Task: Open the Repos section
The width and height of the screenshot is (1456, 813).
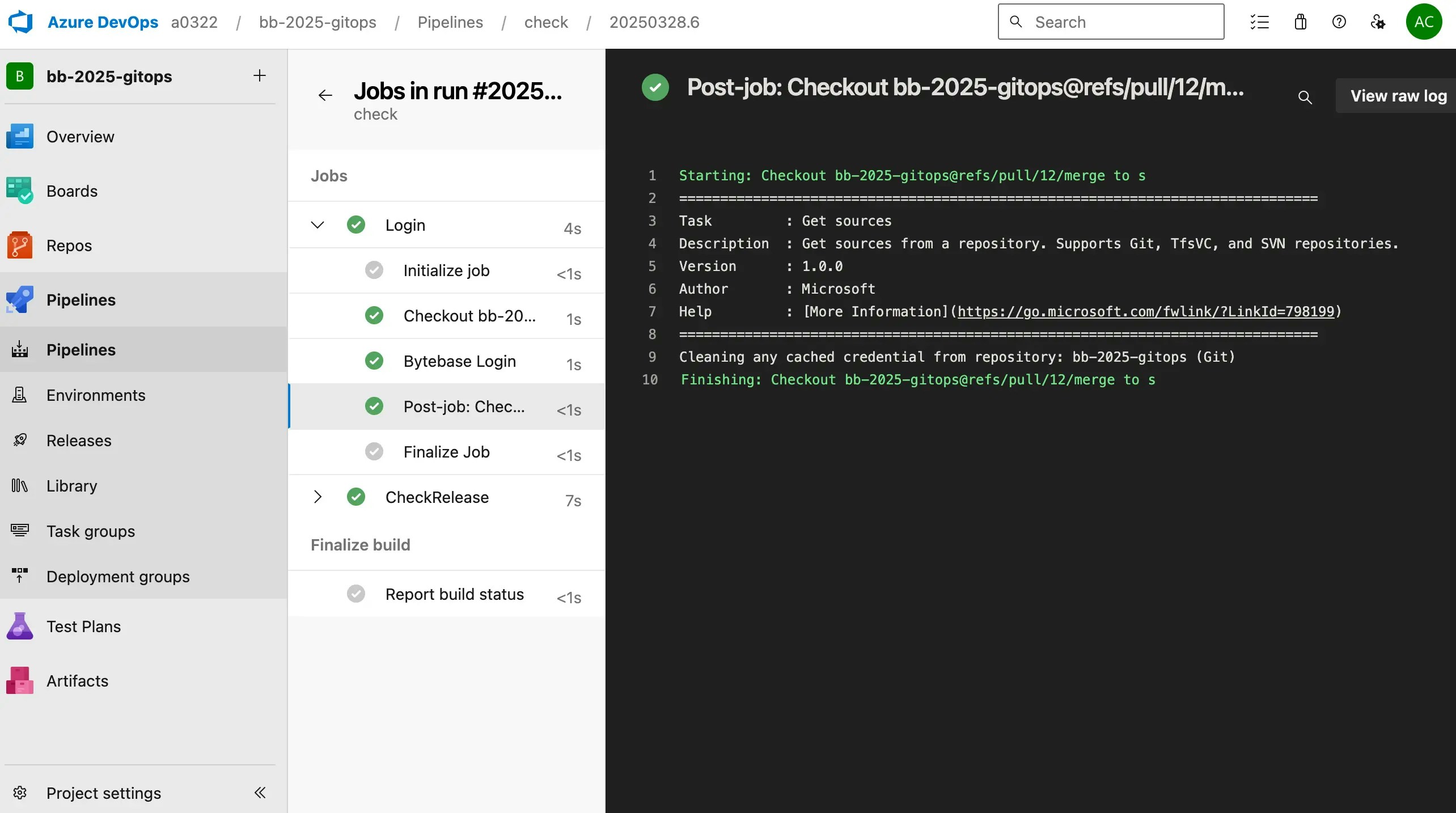Action: point(69,245)
